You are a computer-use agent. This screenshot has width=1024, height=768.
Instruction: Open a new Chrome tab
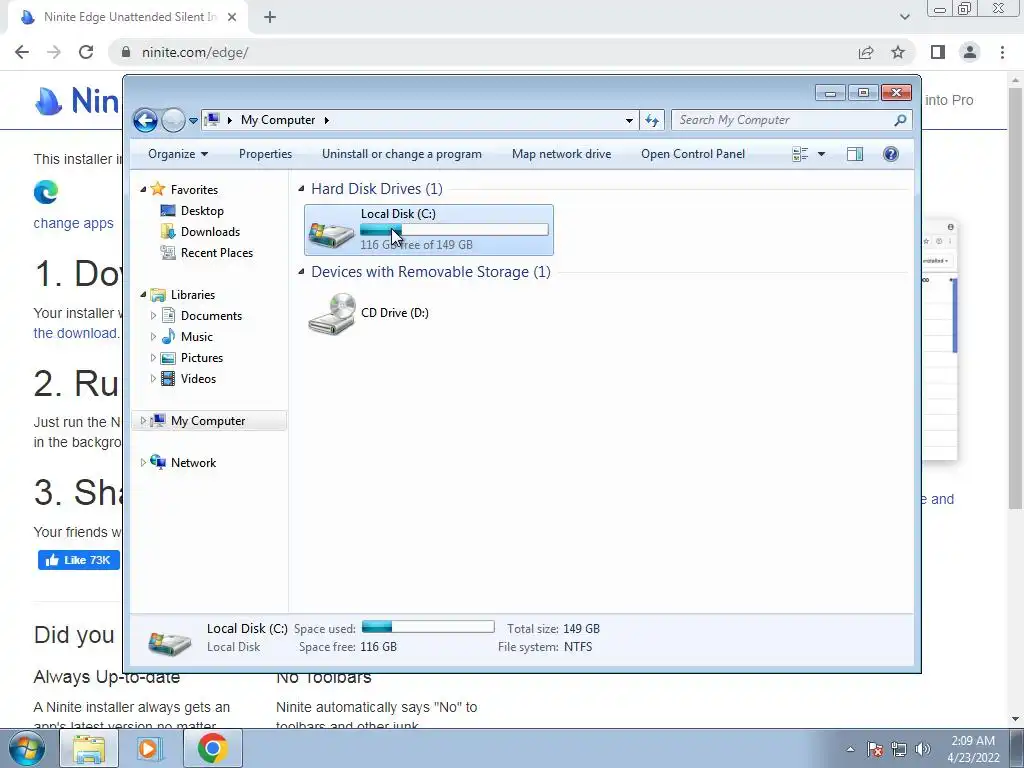click(270, 18)
